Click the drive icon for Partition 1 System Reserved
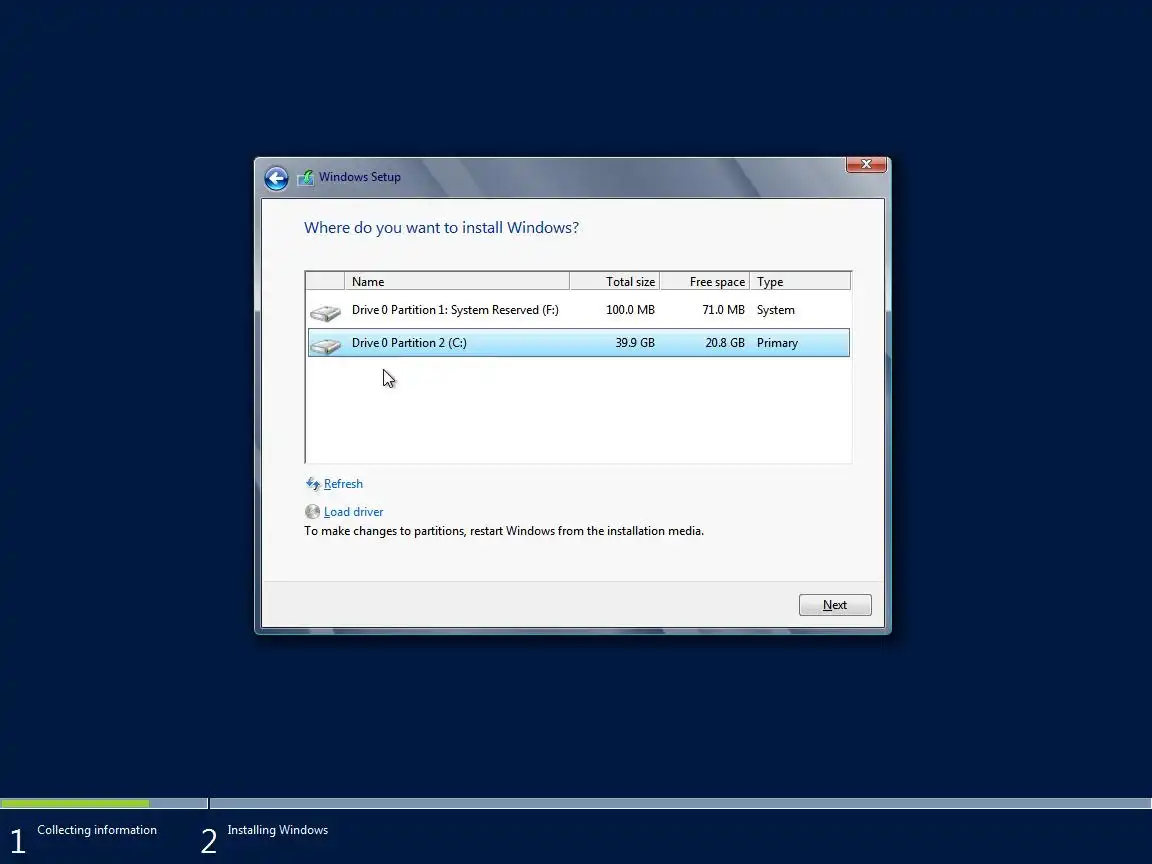This screenshot has width=1152, height=864. tap(325, 313)
